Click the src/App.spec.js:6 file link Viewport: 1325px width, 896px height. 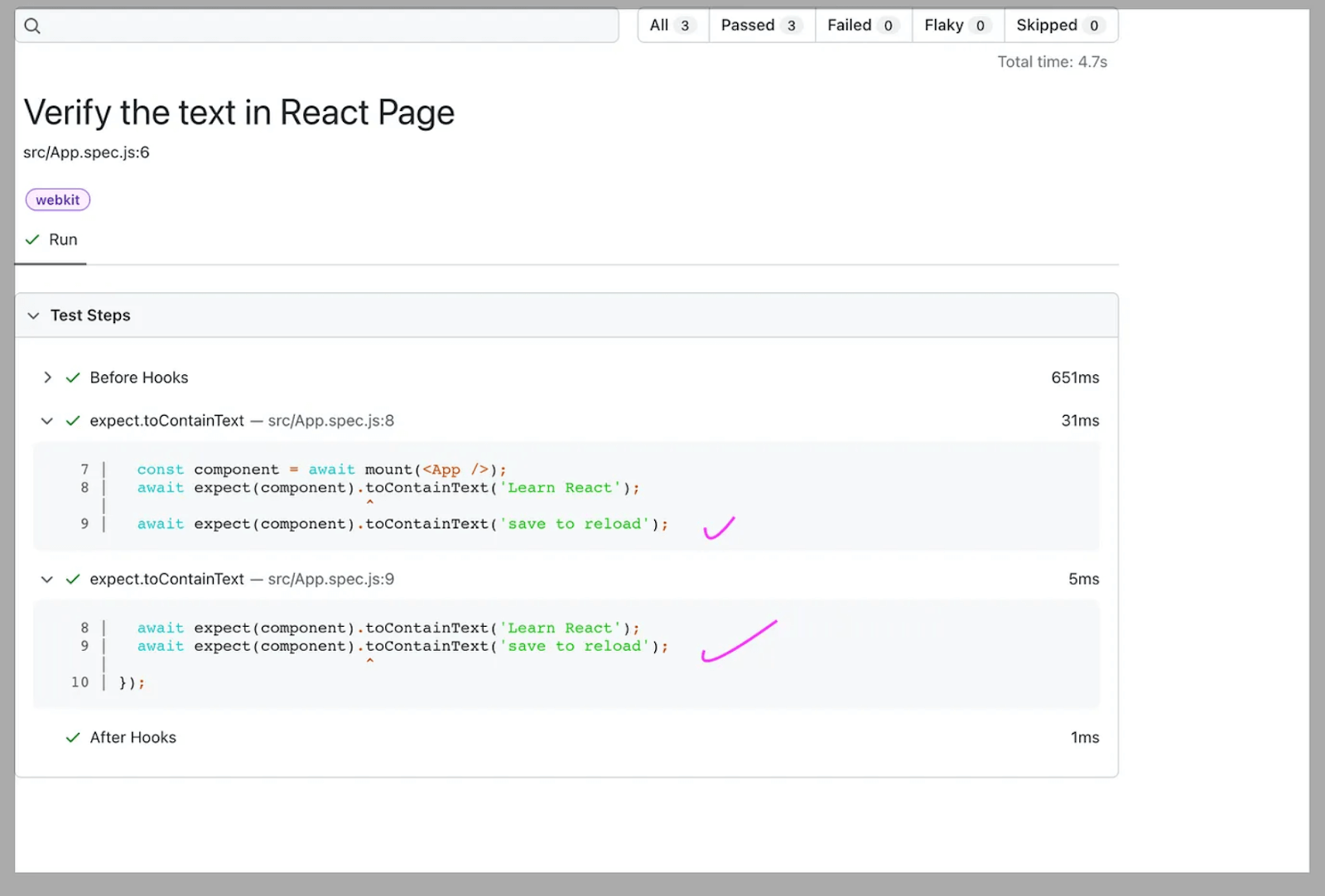(x=86, y=152)
